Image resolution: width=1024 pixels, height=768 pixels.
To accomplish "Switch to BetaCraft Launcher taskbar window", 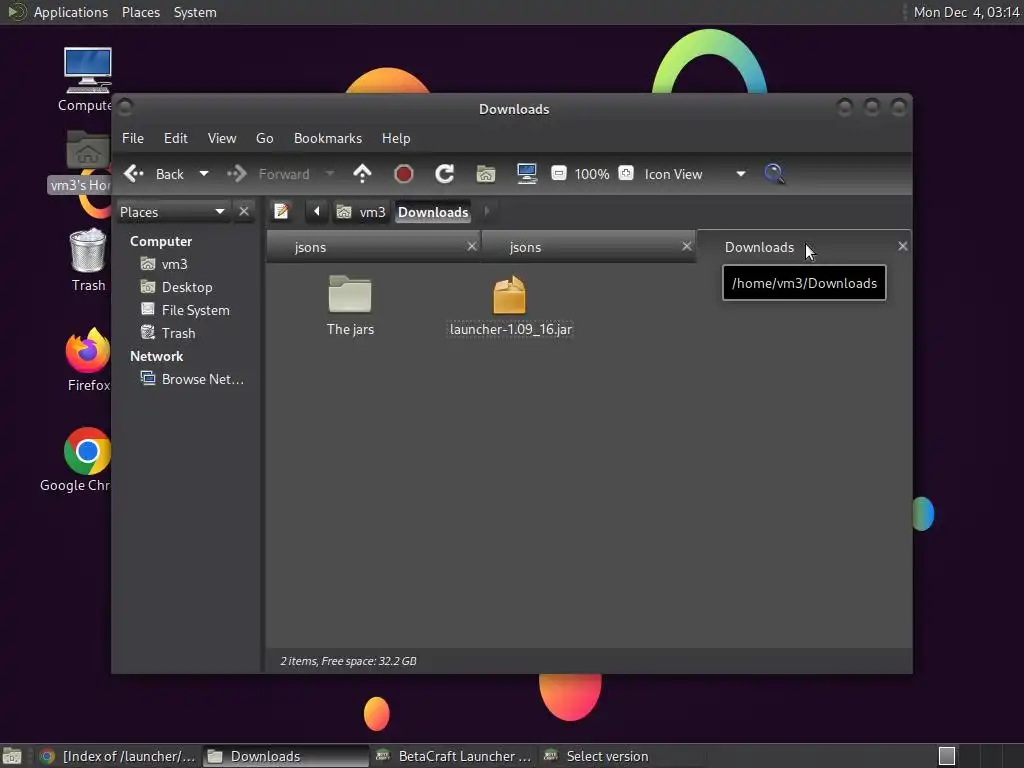I will [453, 756].
